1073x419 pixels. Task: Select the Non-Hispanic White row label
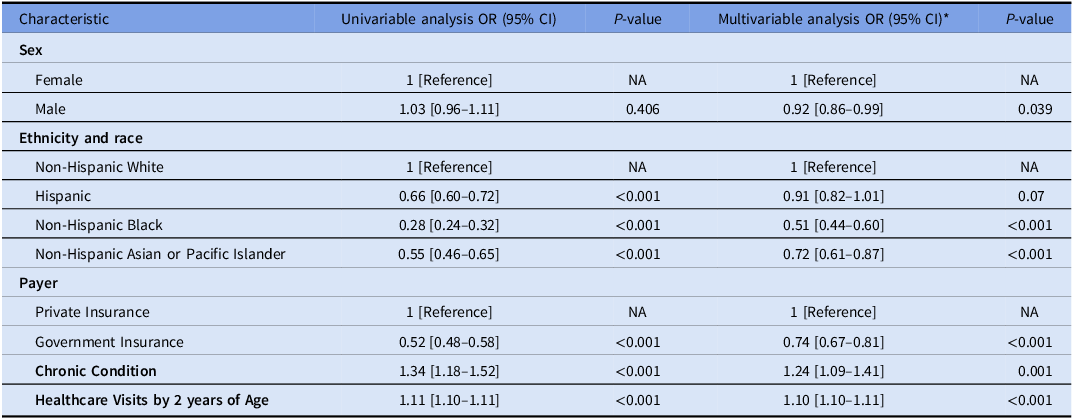pos(99,167)
